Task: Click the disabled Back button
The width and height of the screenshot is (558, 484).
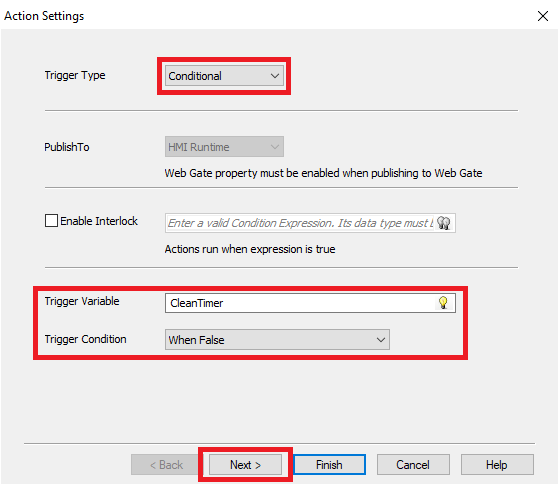Action: click(165, 464)
